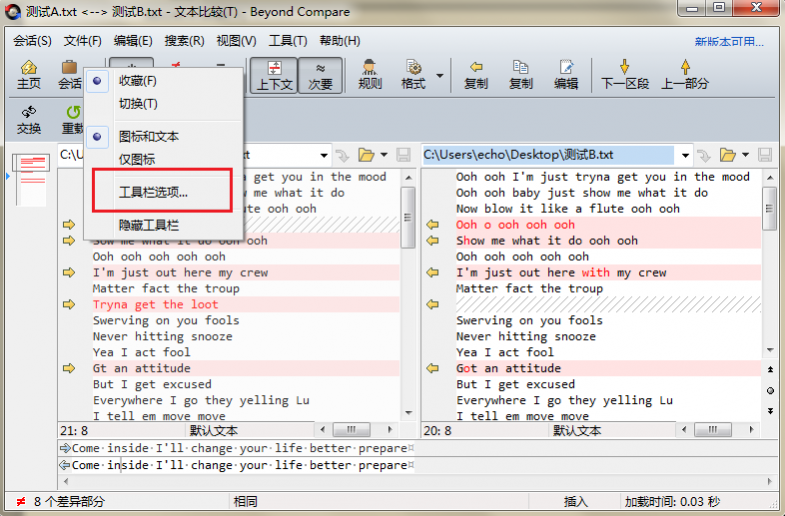
Task: Click the left pane vertical scrollbar thumb
Action: point(408,218)
